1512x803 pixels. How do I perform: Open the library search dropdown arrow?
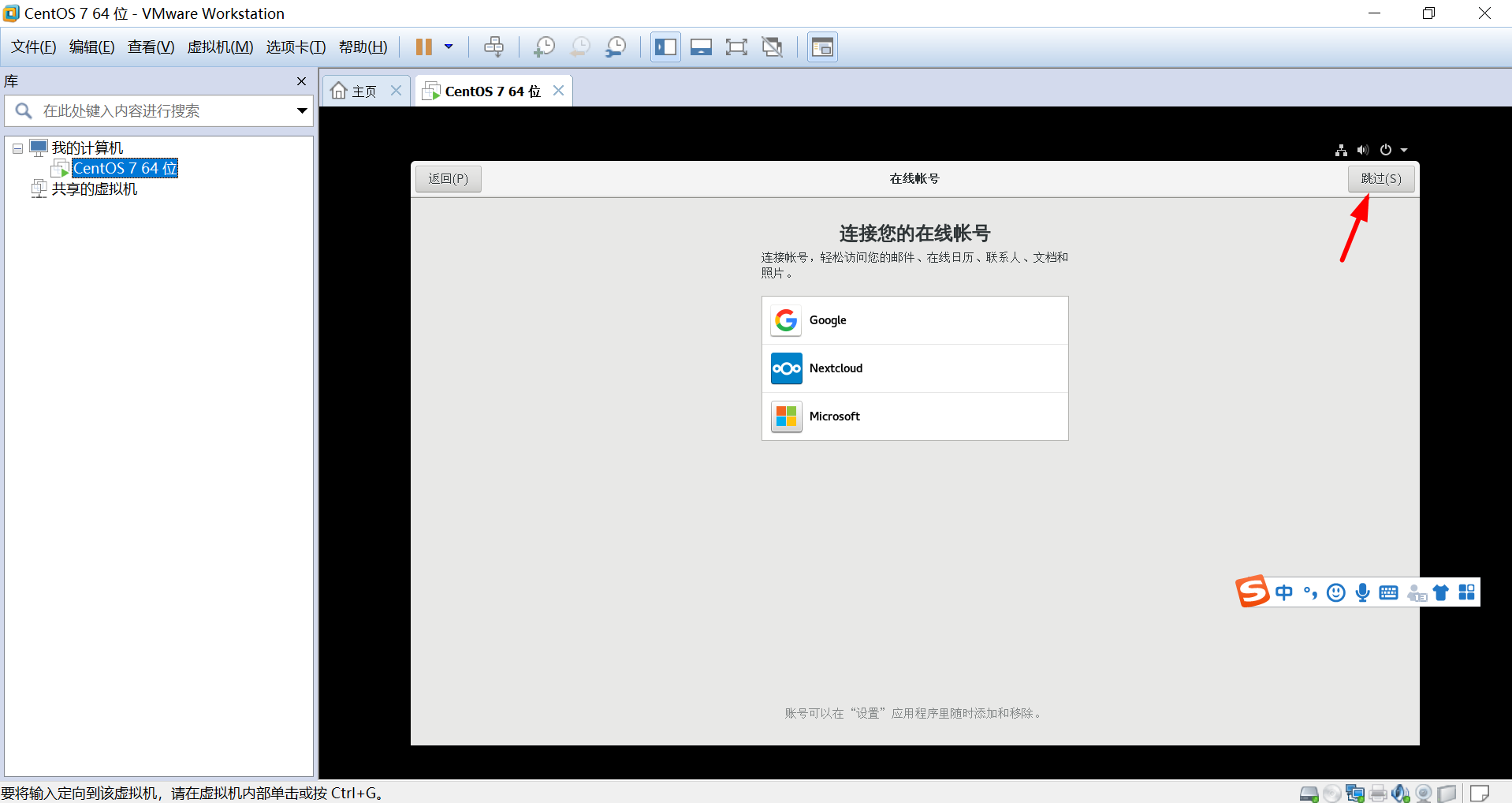302,111
